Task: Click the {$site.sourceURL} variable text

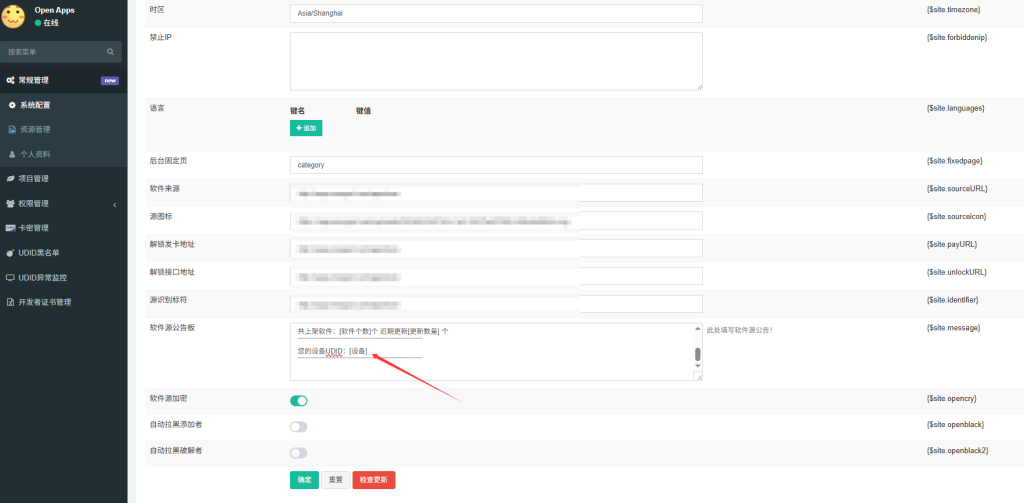Action: 957,189
